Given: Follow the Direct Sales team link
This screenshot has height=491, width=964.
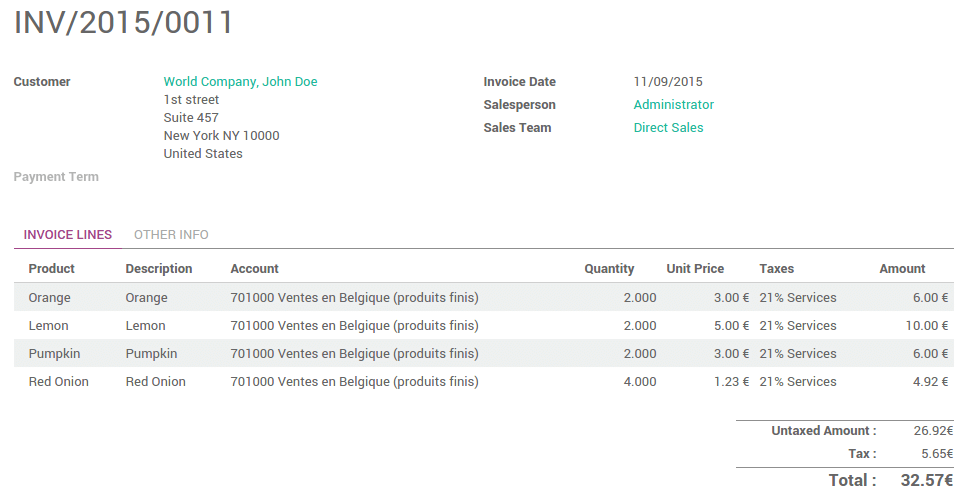Looking at the screenshot, I should tap(668, 128).
